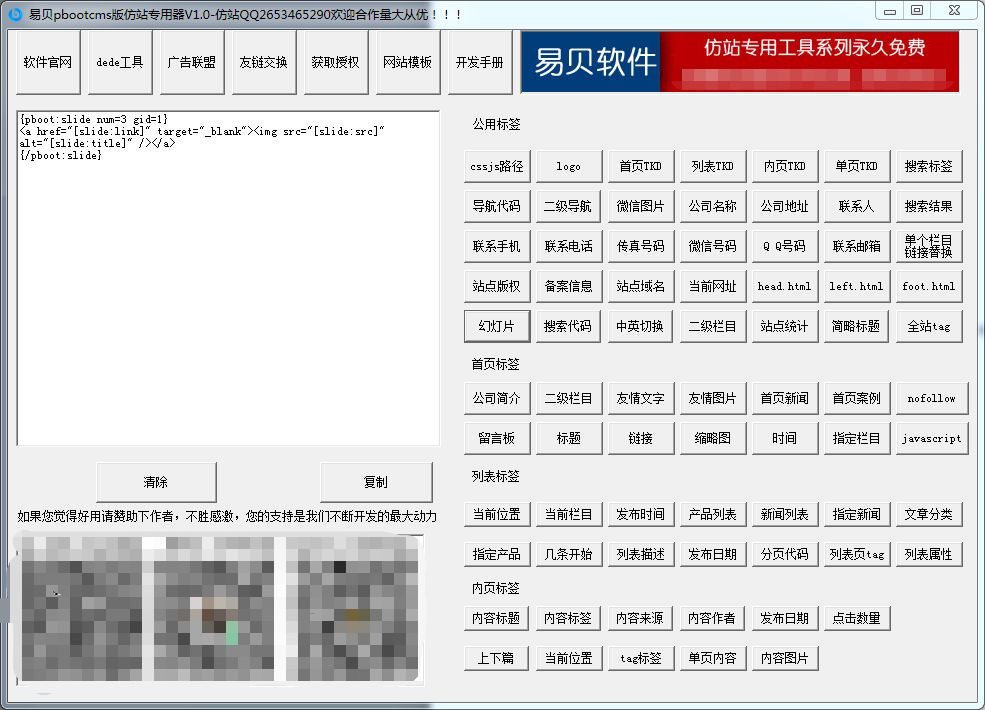
Task: Insert the 幻灯片 slide tag
Action: pos(497,325)
